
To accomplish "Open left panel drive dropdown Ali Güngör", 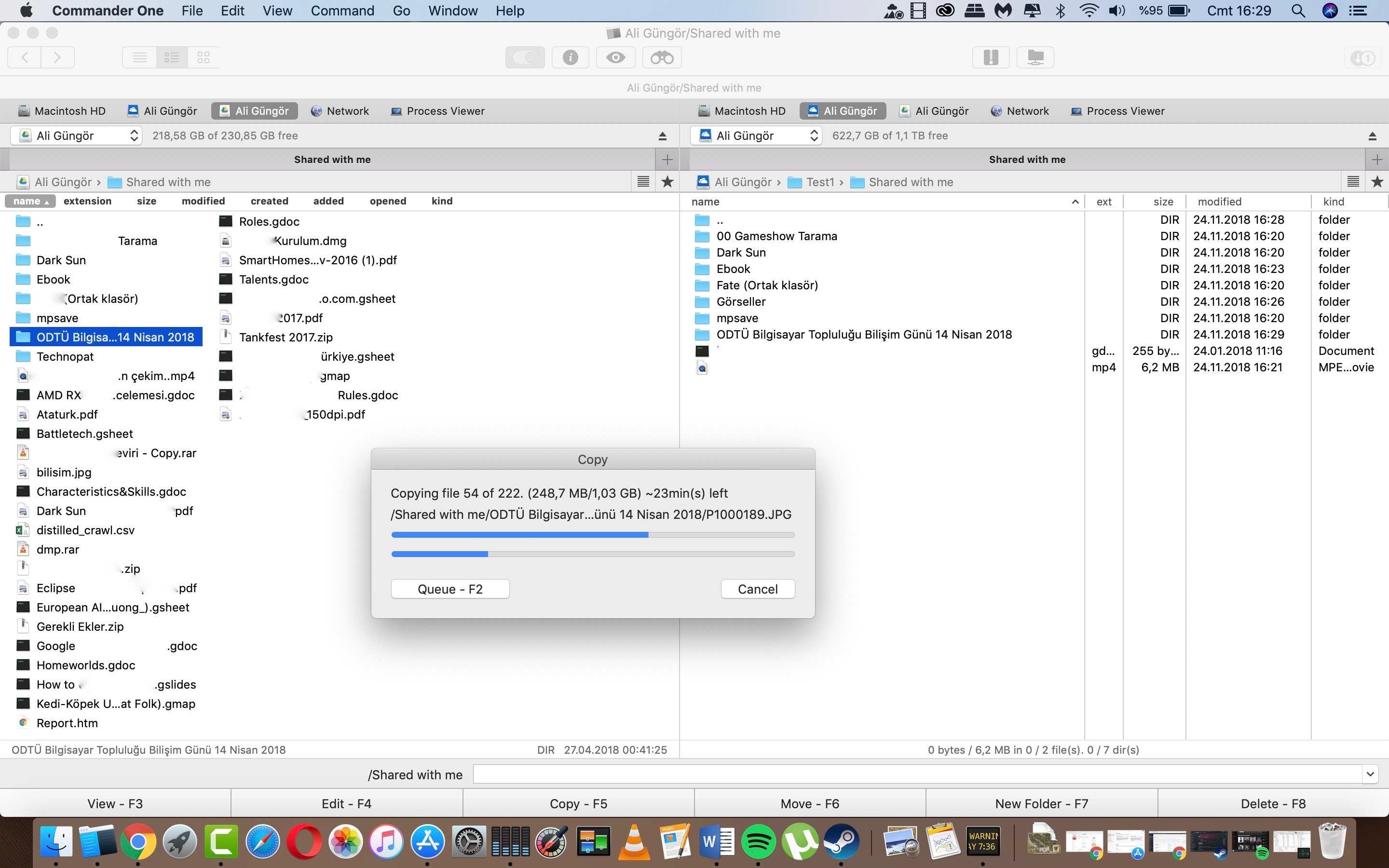I will (76, 136).
